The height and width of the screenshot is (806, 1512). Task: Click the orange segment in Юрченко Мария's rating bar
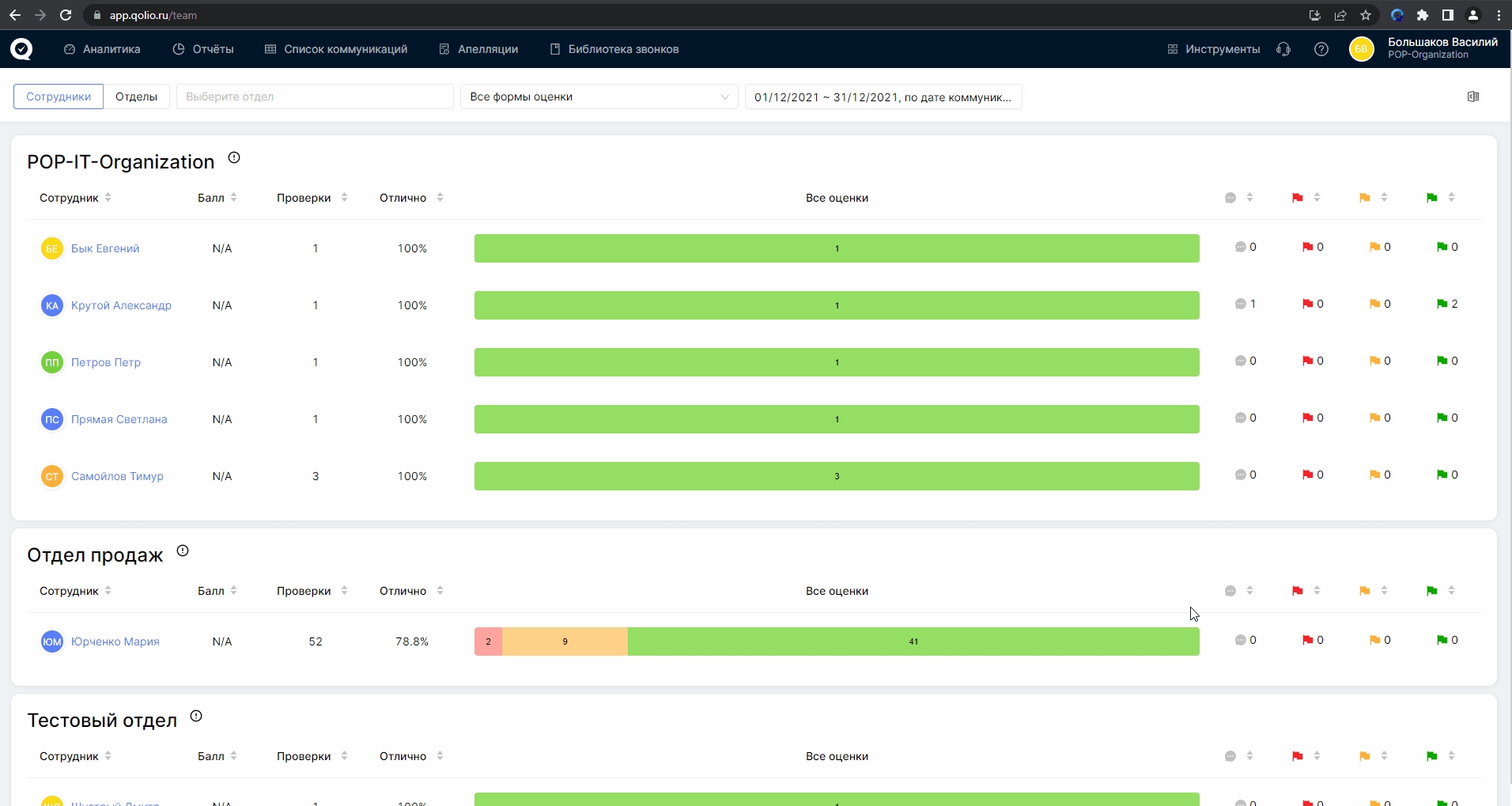565,641
